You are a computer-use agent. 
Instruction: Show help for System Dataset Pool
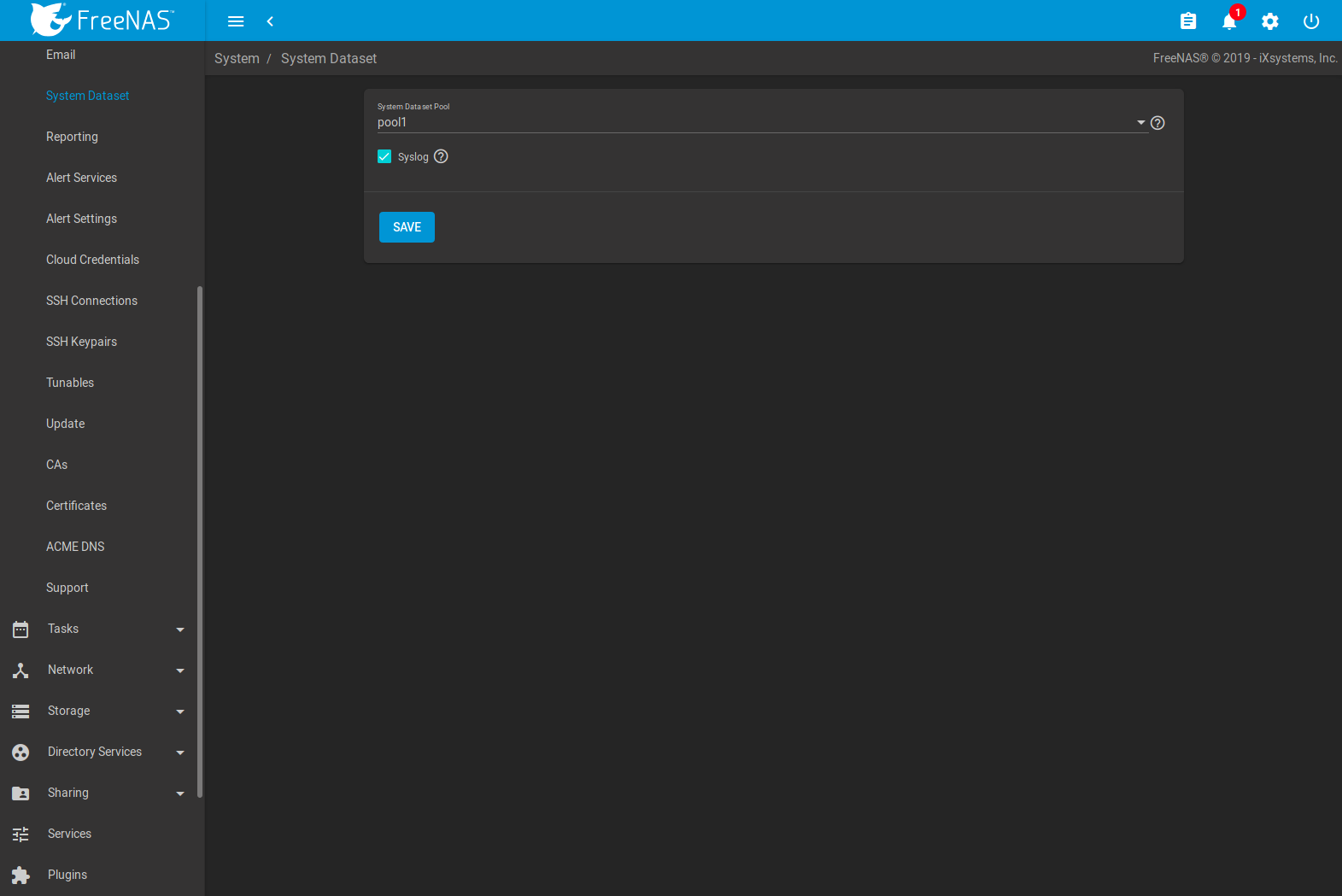pyautogui.click(x=1157, y=123)
